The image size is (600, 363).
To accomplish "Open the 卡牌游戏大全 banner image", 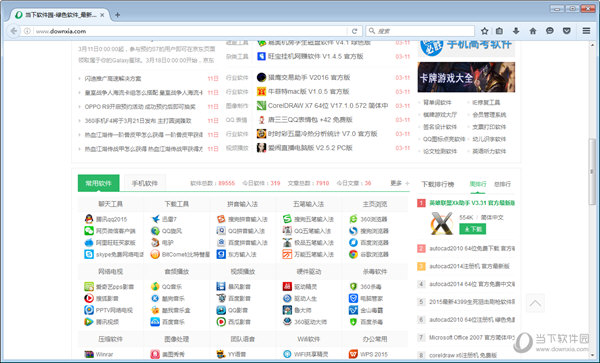I will click(466, 77).
